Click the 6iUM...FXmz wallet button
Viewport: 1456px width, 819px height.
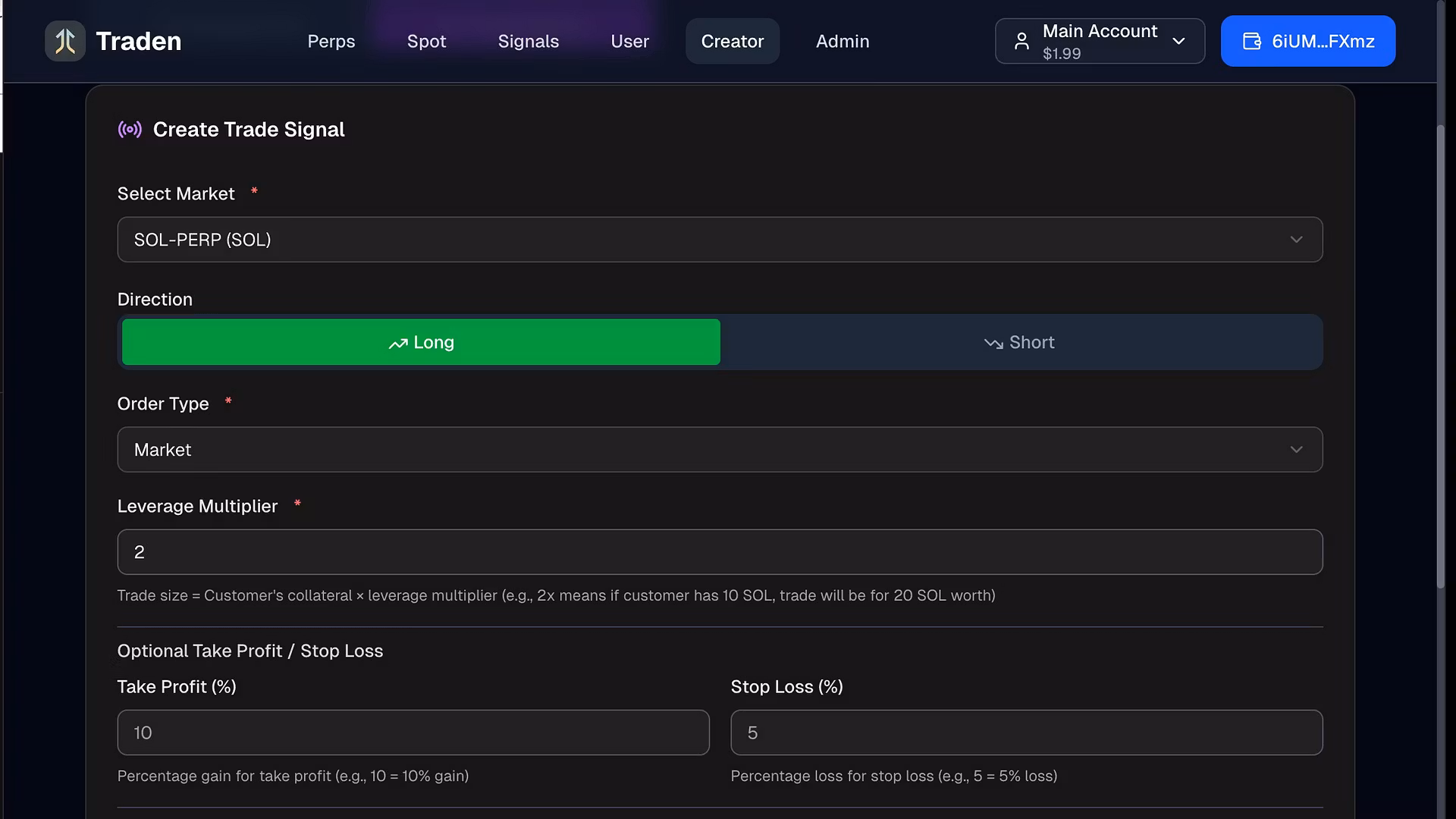(x=1307, y=41)
